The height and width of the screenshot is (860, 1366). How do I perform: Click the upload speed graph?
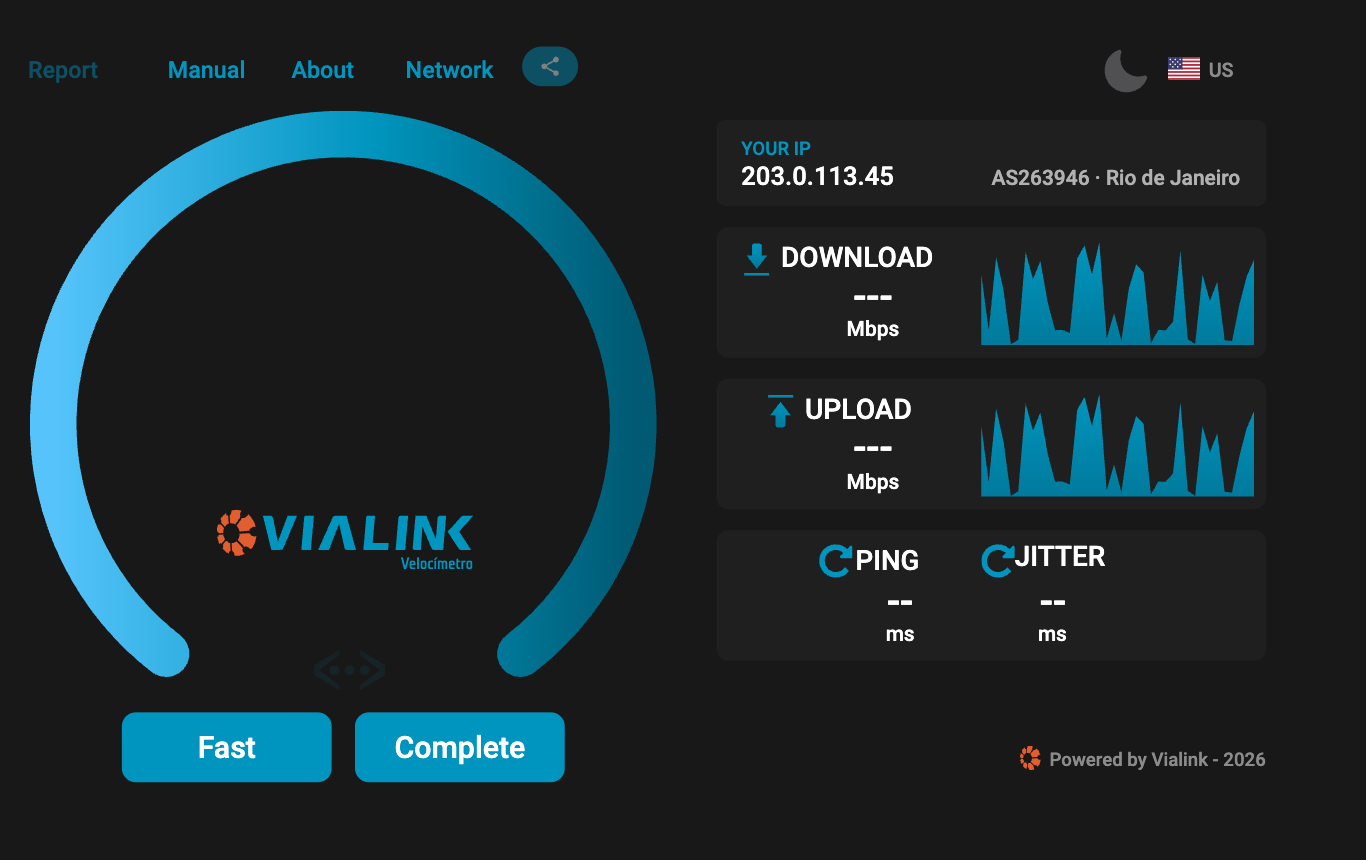[1117, 445]
